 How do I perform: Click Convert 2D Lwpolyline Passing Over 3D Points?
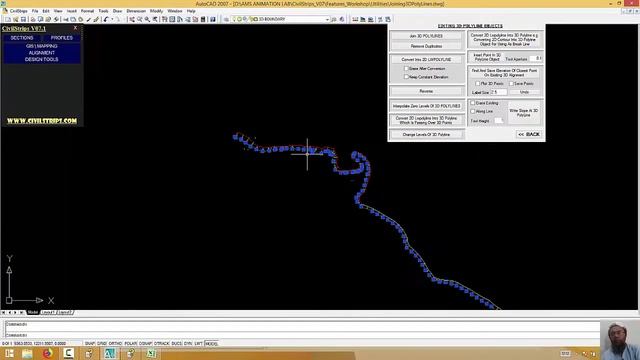pyautogui.click(x=426, y=120)
